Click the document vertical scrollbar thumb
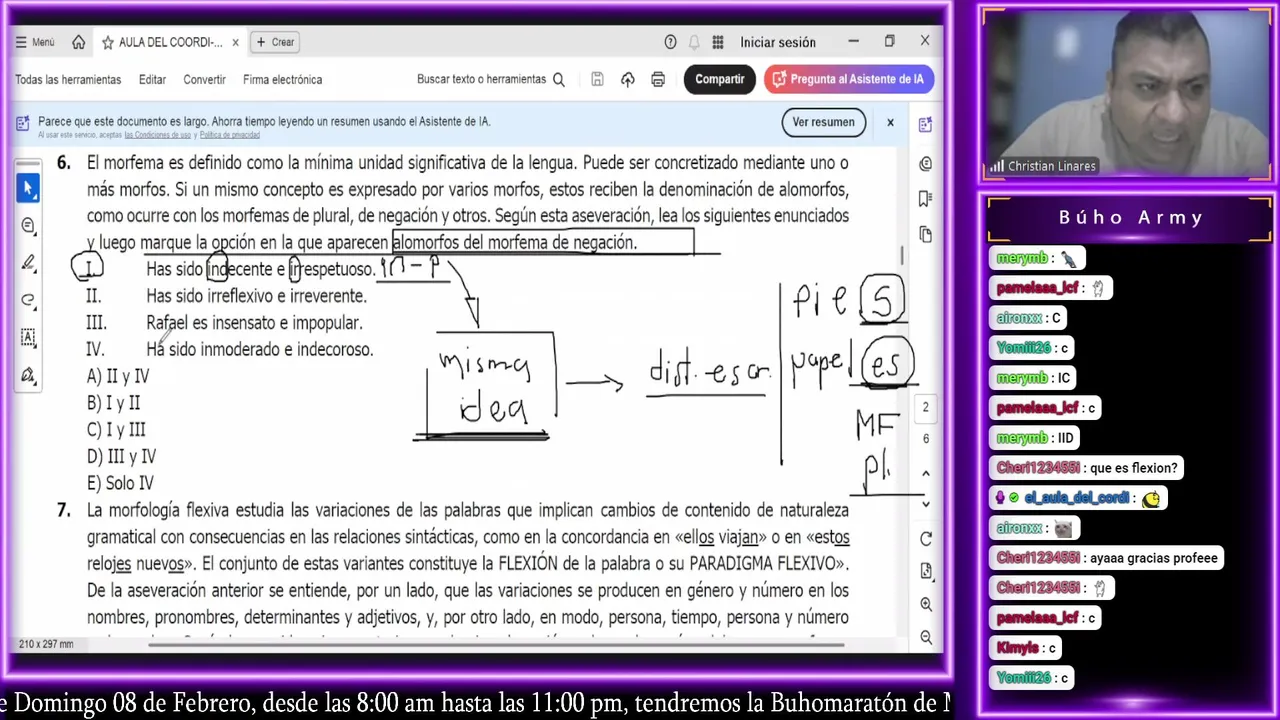This screenshot has height=720, width=1280. point(902,255)
